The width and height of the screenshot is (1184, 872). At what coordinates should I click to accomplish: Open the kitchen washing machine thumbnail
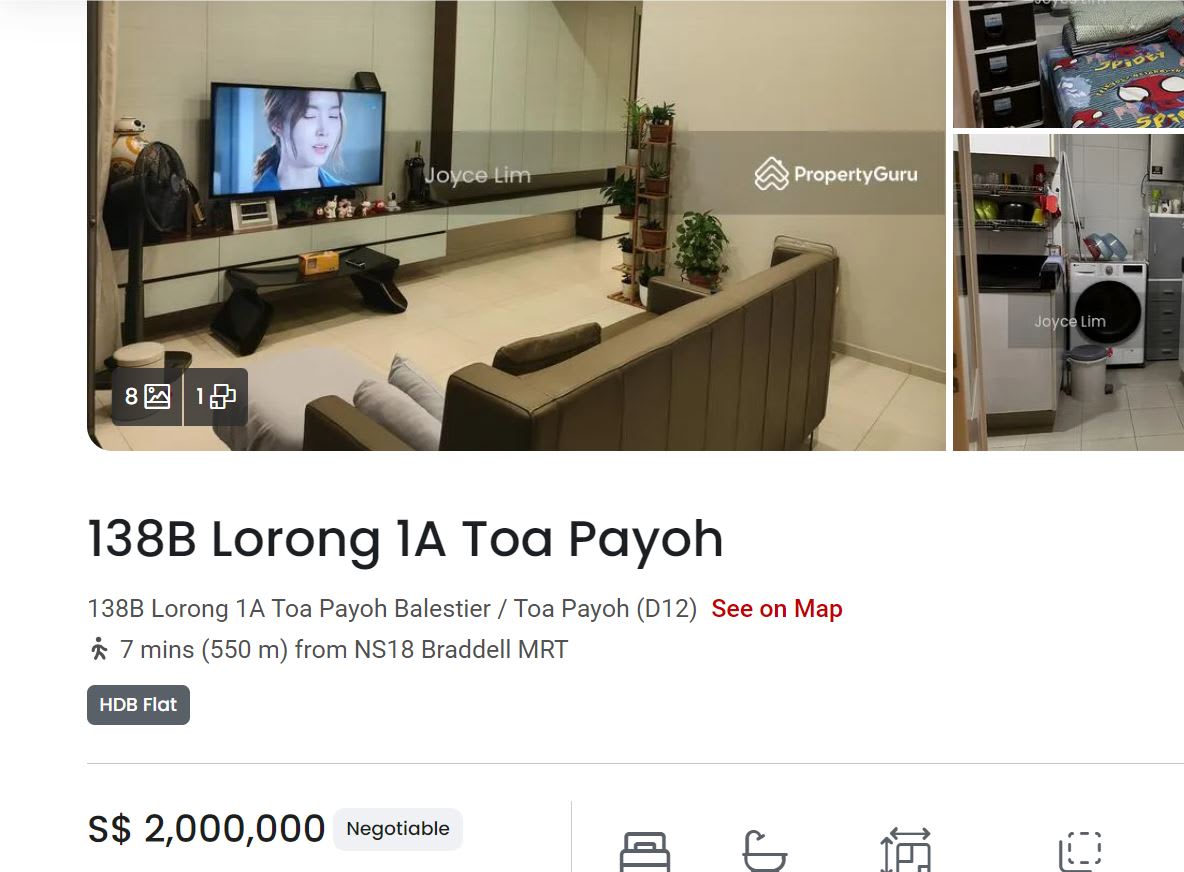click(x=1068, y=293)
